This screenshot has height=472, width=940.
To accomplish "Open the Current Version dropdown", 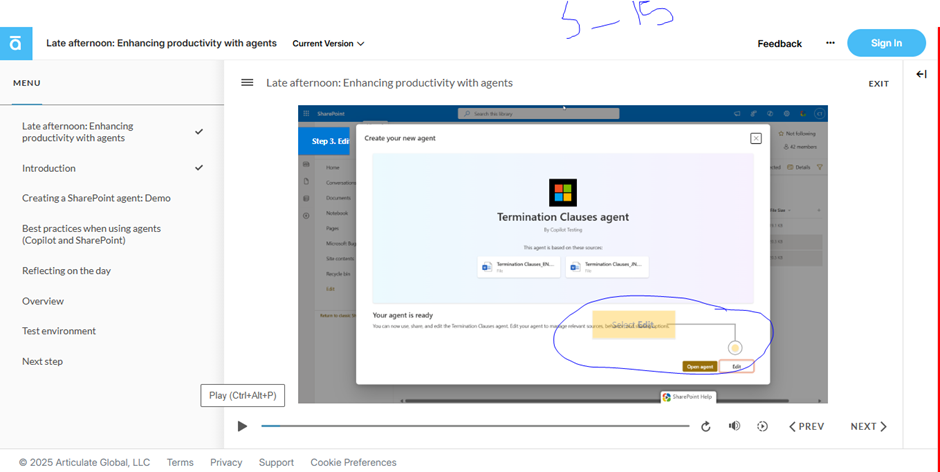I will 328,43.
